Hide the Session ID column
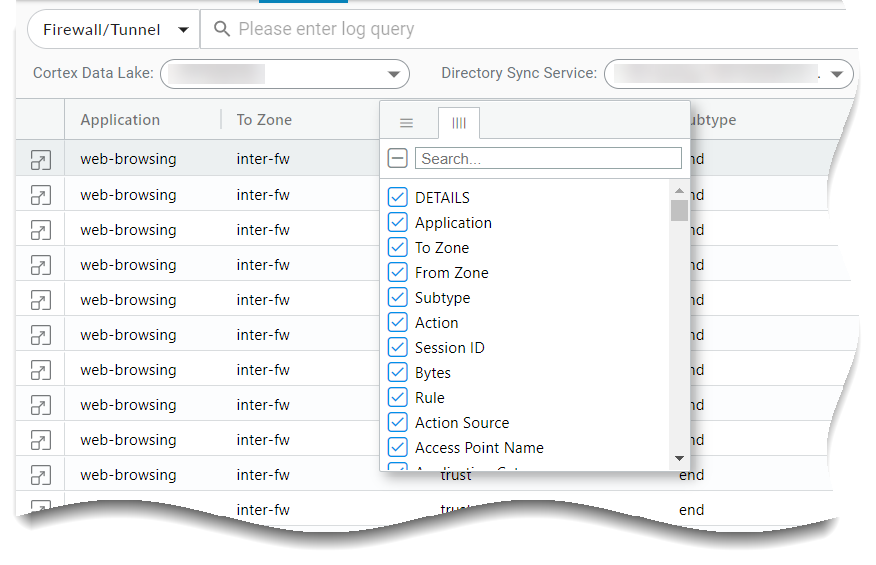The height and width of the screenshot is (565, 876). (x=397, y=348)
